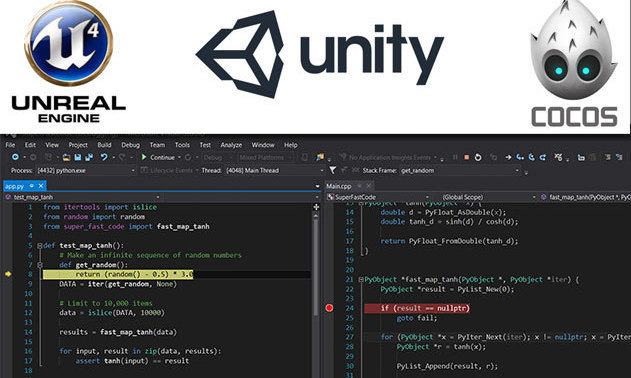This screenshot has height=378, width=631.
Task: Close the Main.cpp tab
Action: point(368,186)
